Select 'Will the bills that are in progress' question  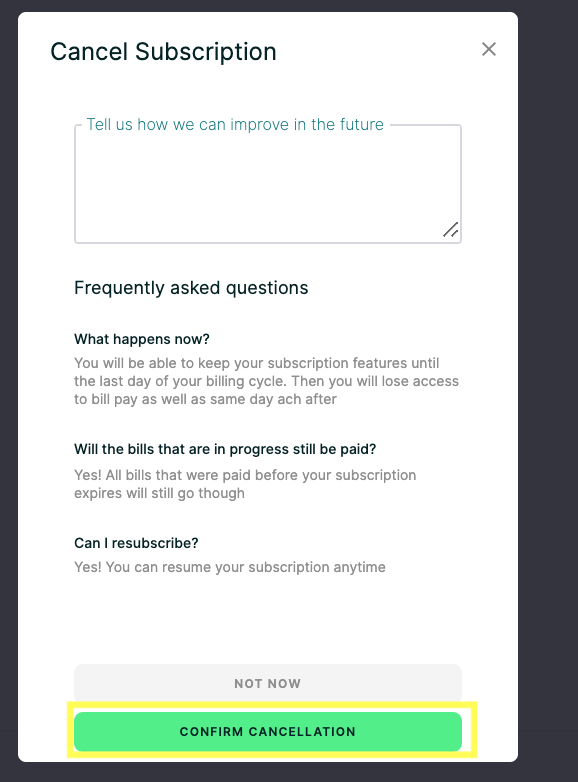[225, 449]
